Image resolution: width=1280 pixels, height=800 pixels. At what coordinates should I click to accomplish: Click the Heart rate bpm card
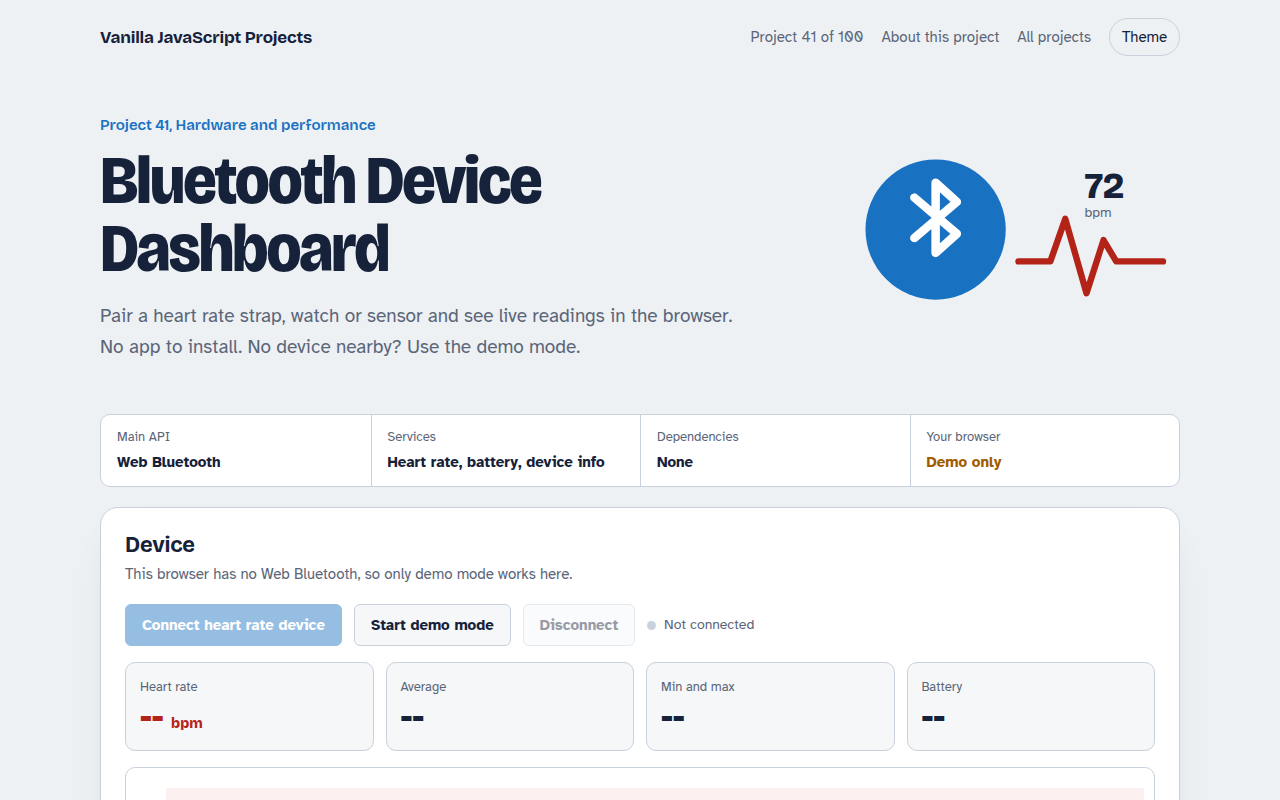tap(249, 706)
